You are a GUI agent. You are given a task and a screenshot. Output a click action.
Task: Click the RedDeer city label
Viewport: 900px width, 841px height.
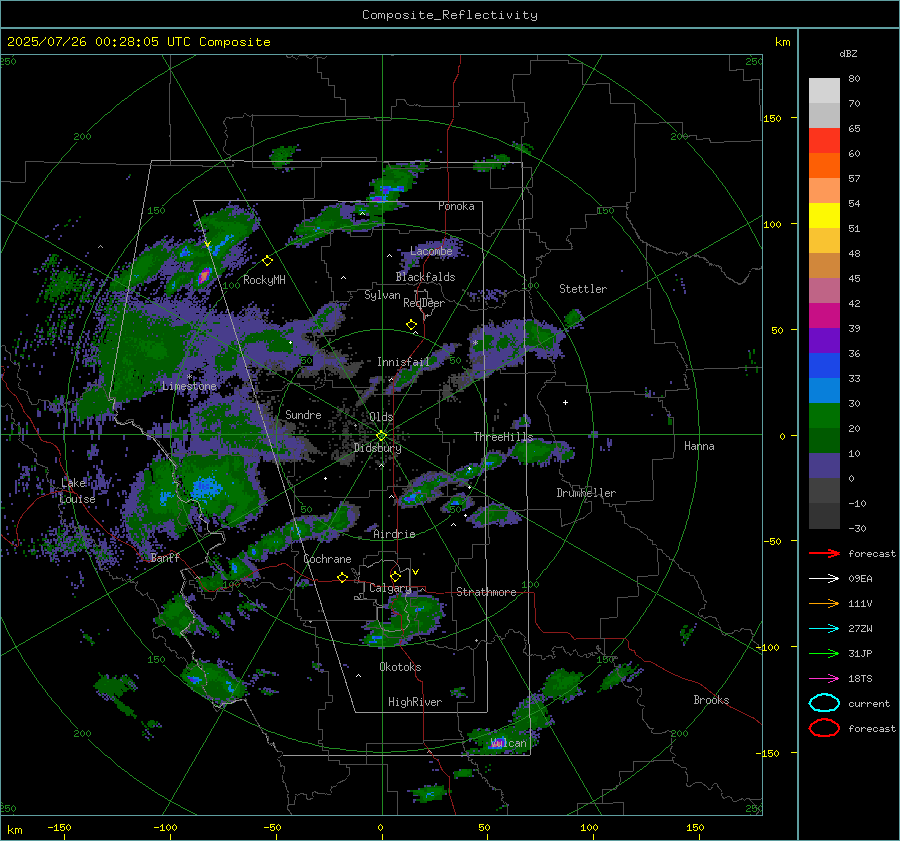(424, 303)
